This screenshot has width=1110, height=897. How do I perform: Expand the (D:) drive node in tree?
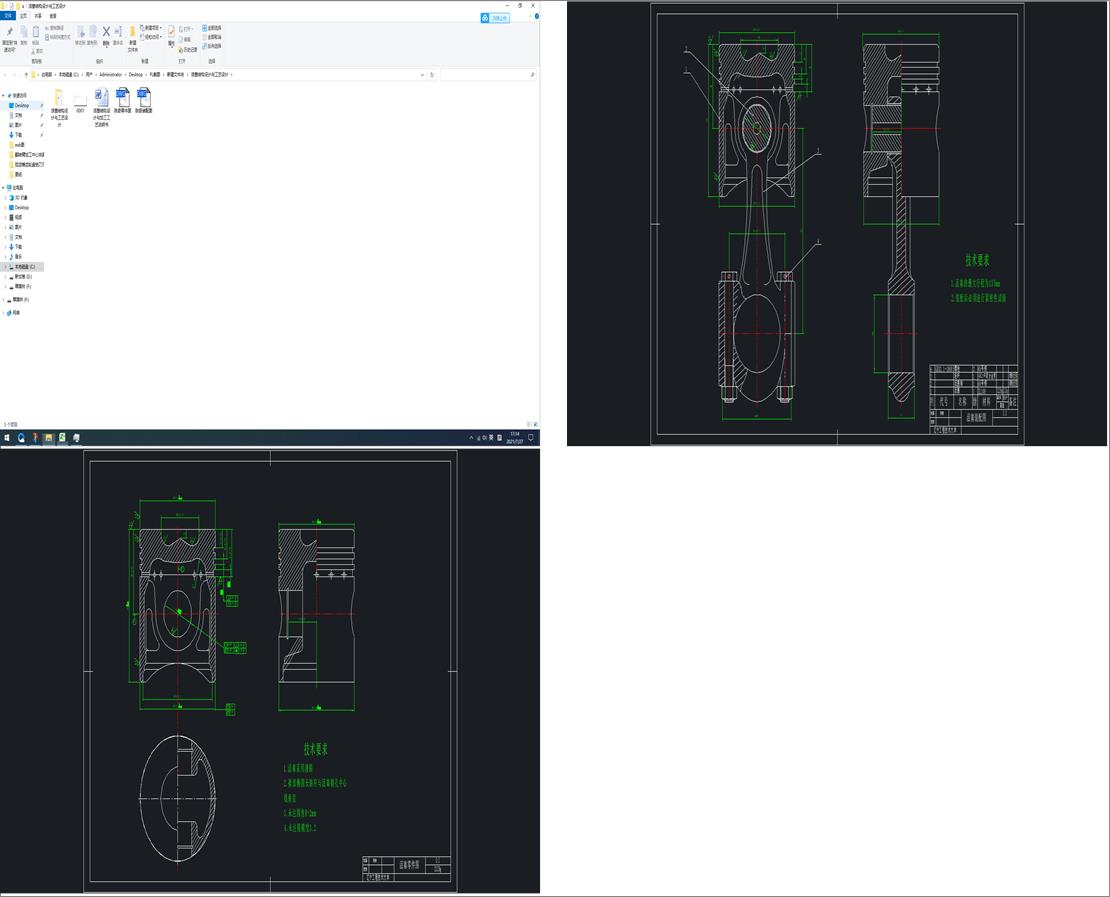(x=6, y=277)
